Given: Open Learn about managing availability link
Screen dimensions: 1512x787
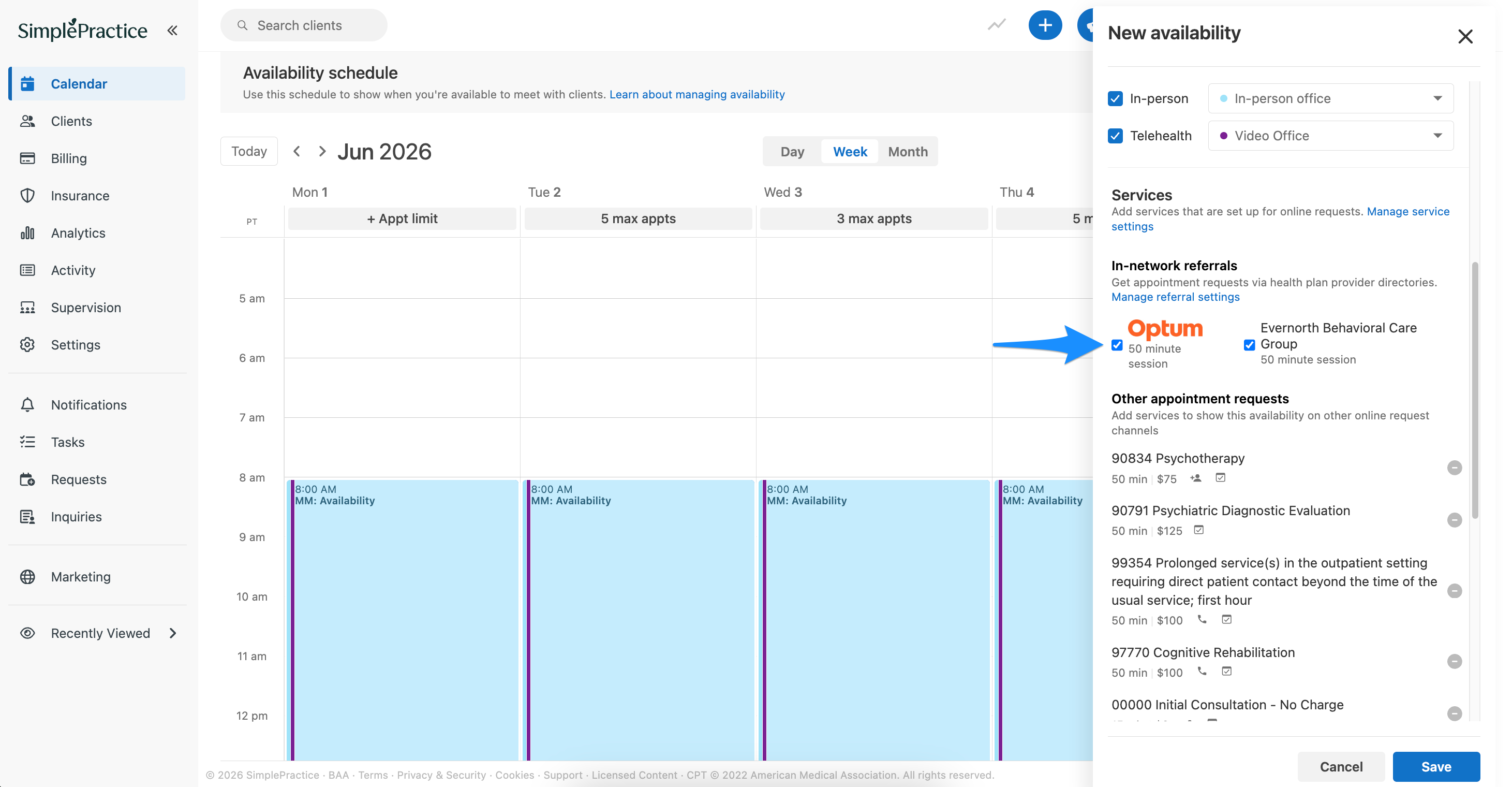Looking at the screenshot, I should point(696,94).
